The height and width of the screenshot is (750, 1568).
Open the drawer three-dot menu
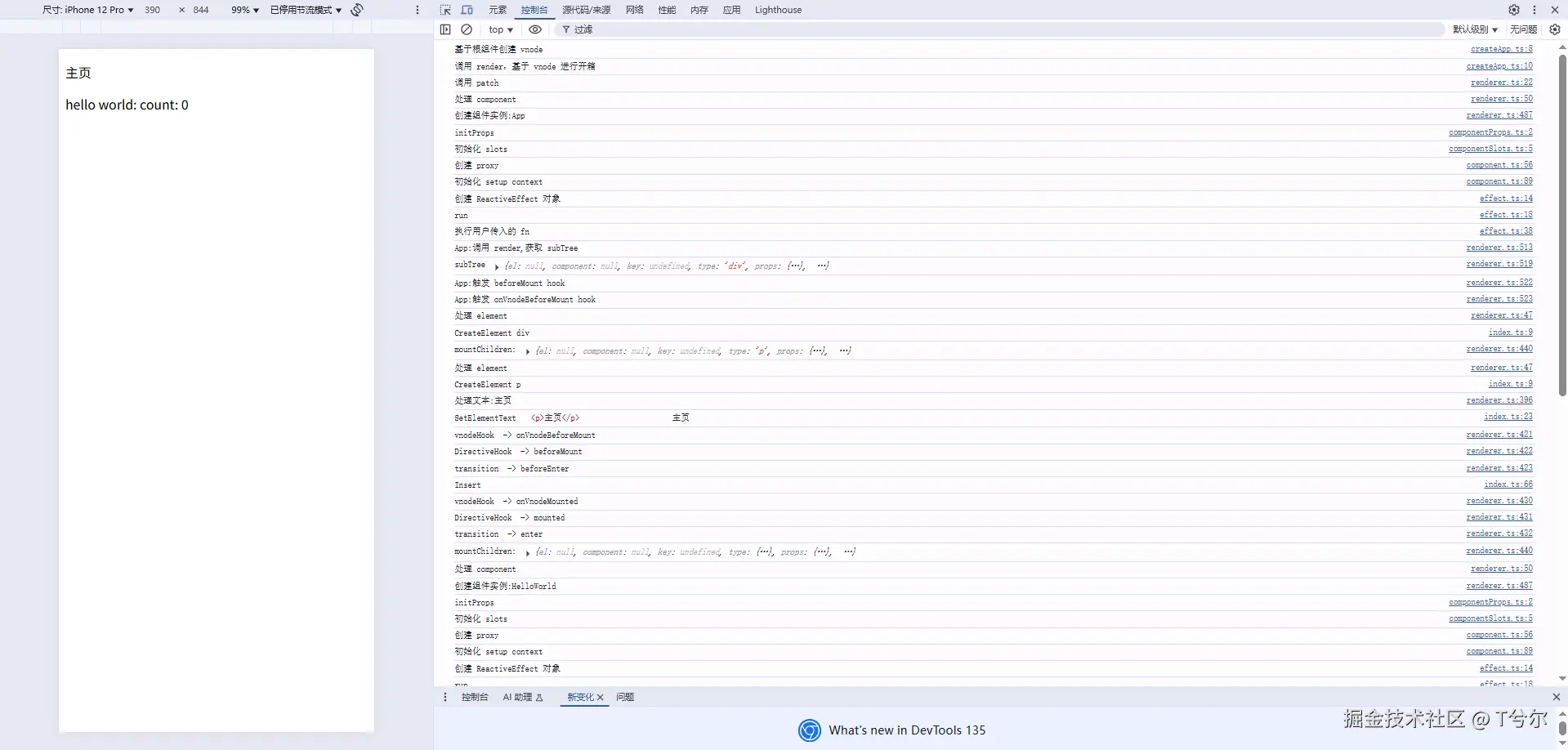coord(445,697)
